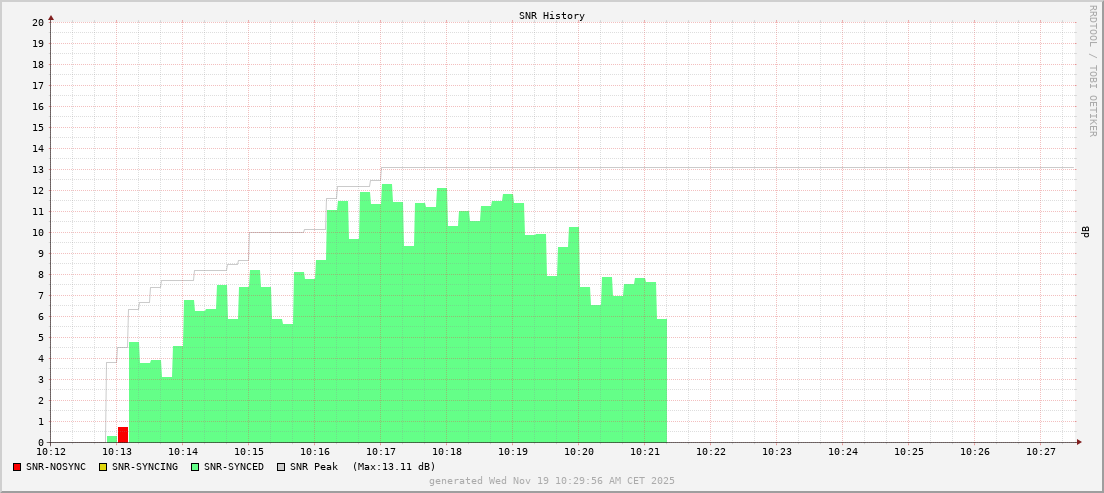The image size is (1104, 493).
Task: Click the SNR-SYNCING legend label text
Action: pos(145,467)
